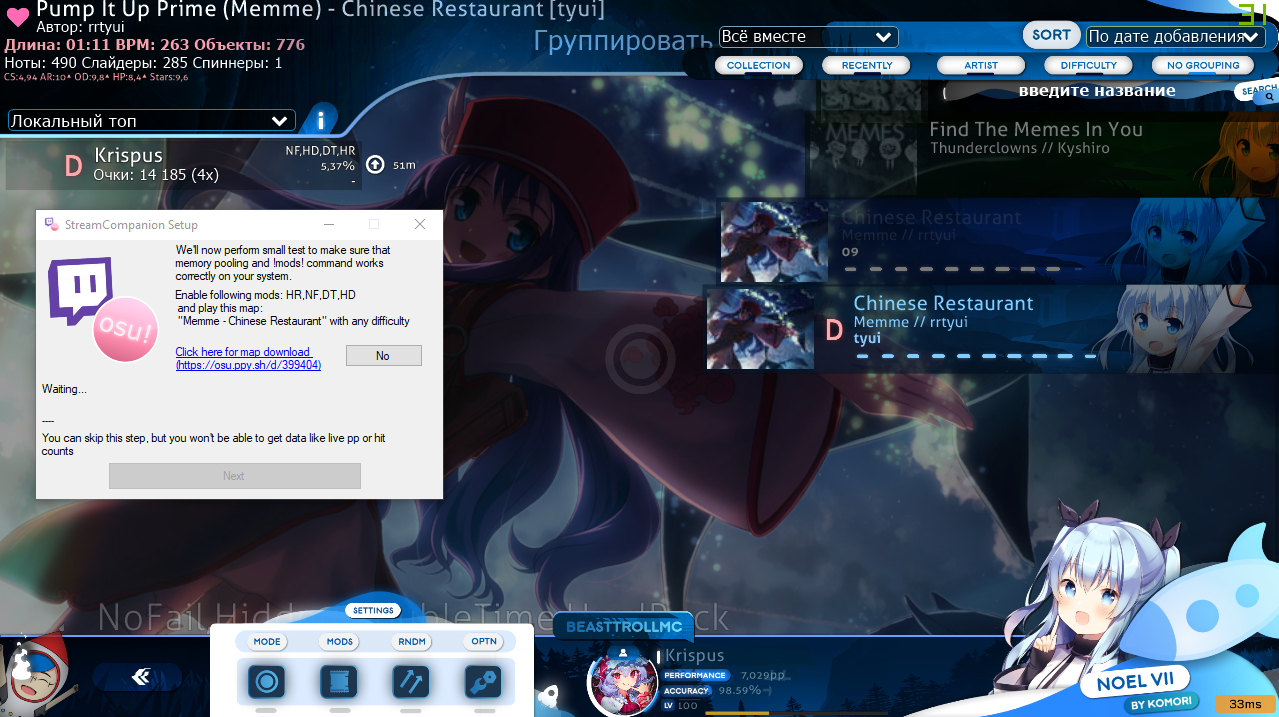Screen dimensions: 1279x717
Task: Click the Twitch osu! logo in setup dialog
Action: [104, 308]
